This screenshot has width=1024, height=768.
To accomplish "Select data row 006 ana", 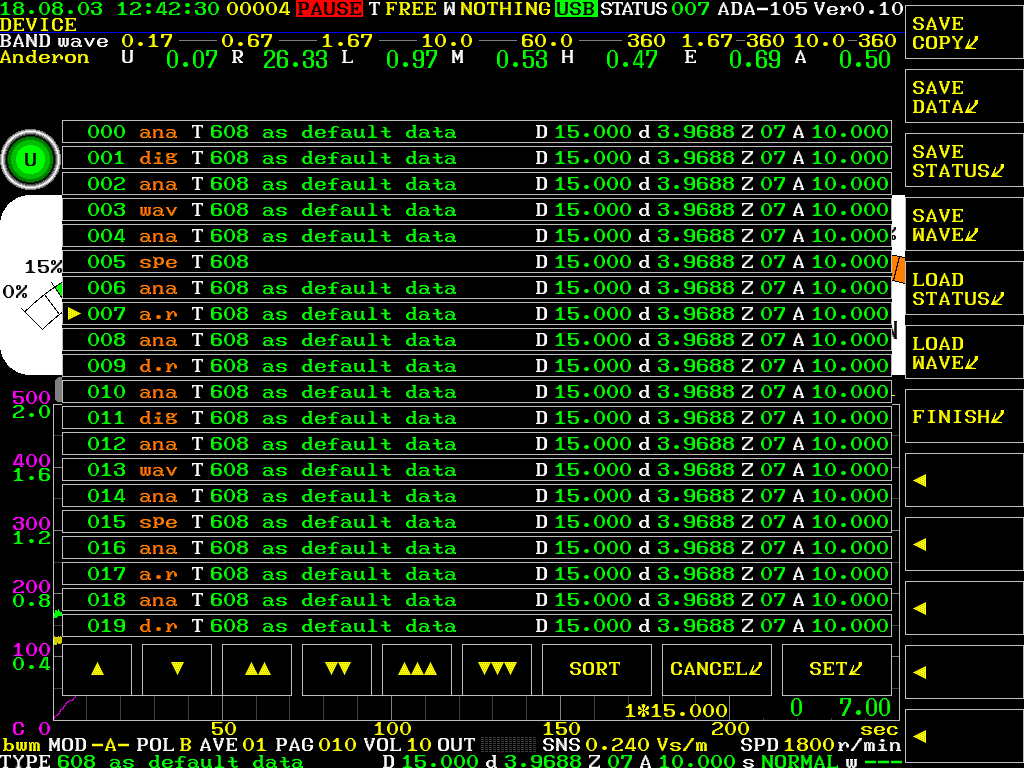I will click(x=477, y=288).
